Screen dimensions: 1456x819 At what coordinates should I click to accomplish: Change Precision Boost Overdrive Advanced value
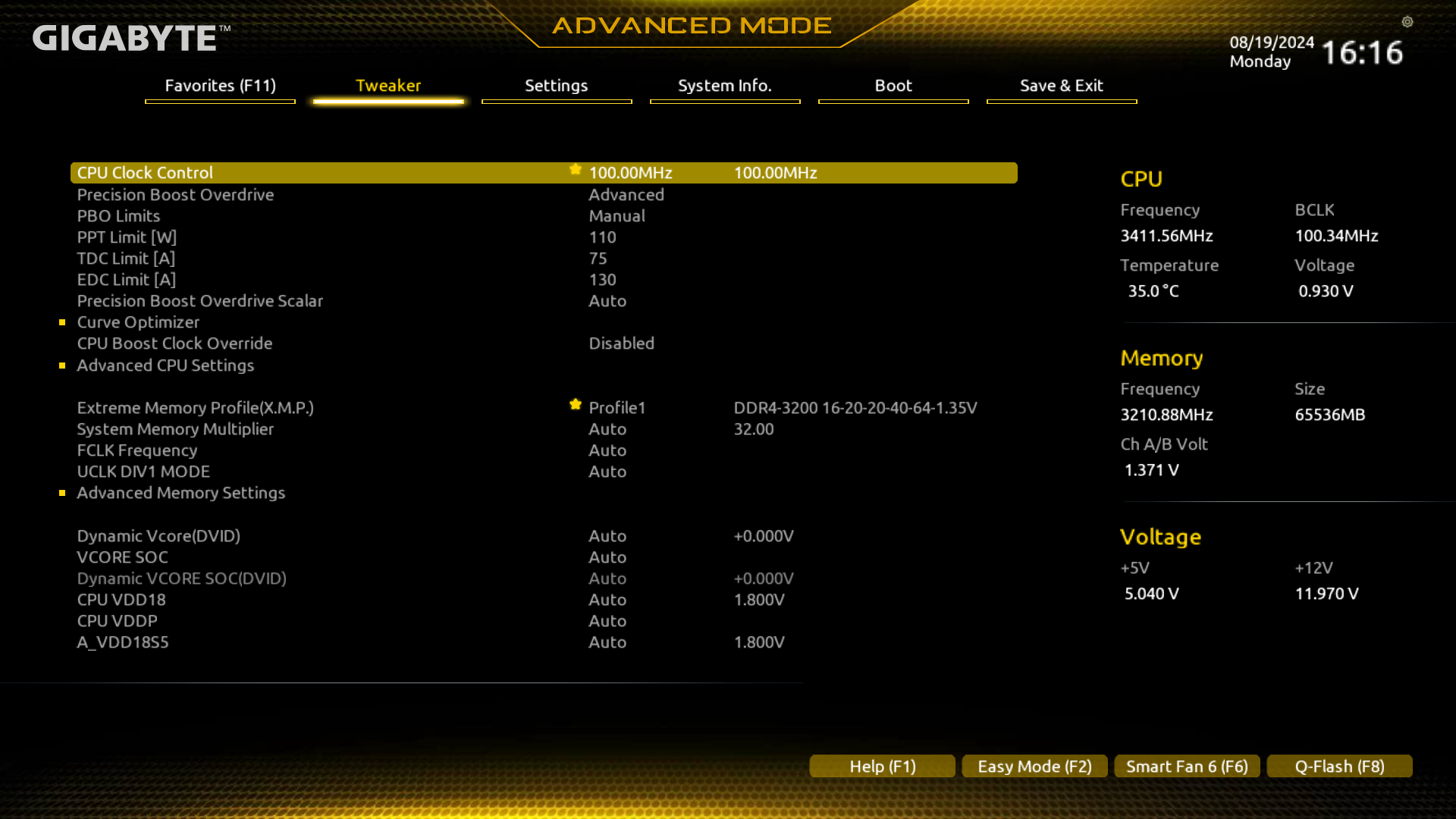pos(626,195)
